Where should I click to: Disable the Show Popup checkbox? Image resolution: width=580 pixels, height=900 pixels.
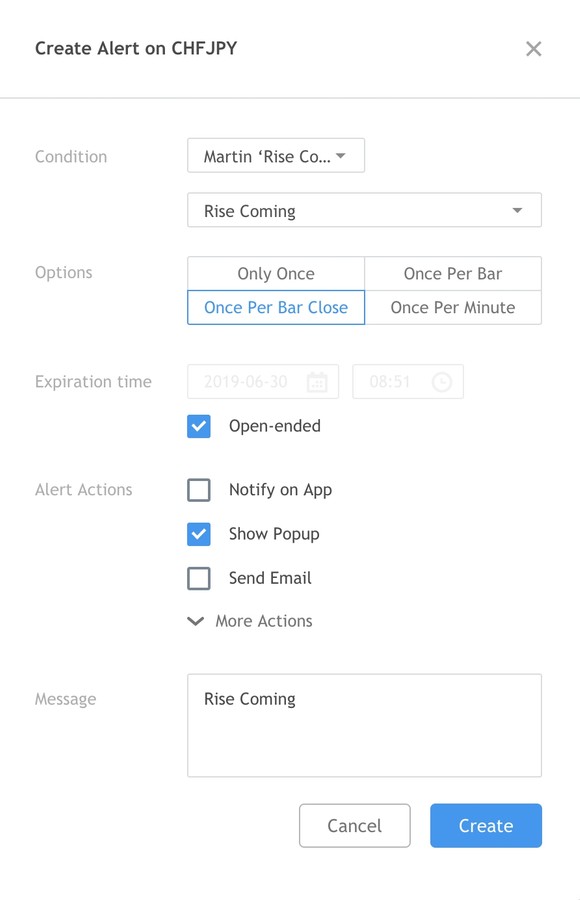click(x=199, y=534)
